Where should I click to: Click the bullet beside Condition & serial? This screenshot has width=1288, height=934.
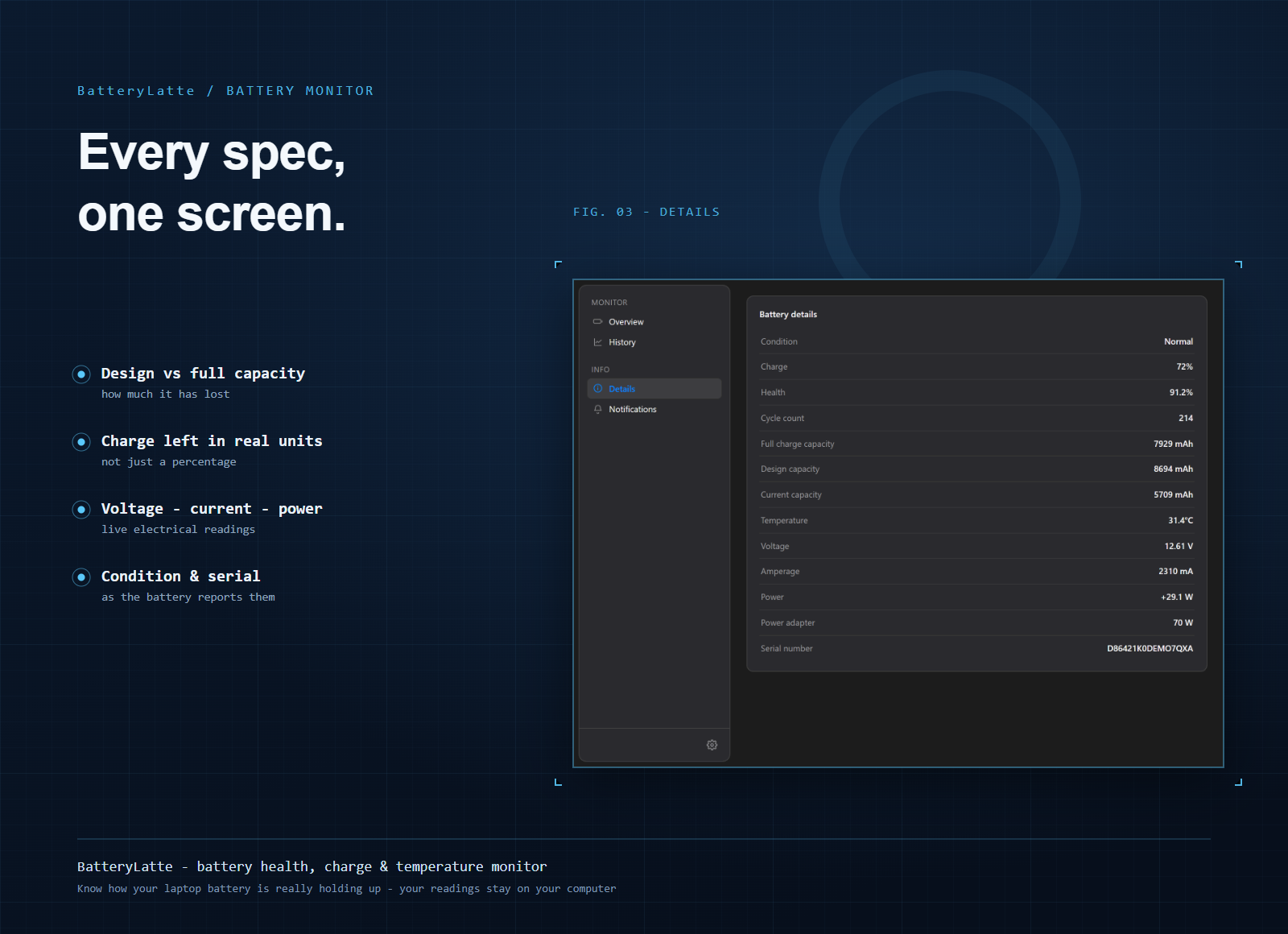(81, 577)
